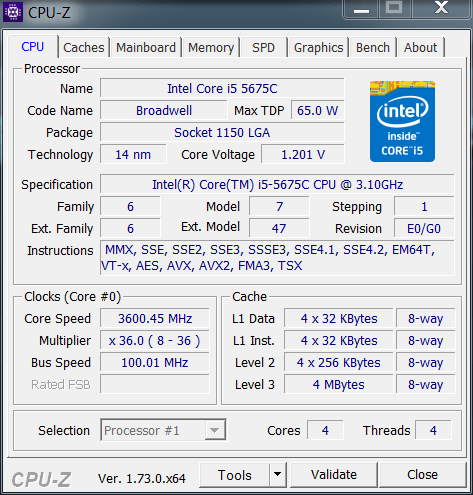Click the Instructions list starting with MMX
This screenshot has height=495, width=473.
(x=277, y=258)
